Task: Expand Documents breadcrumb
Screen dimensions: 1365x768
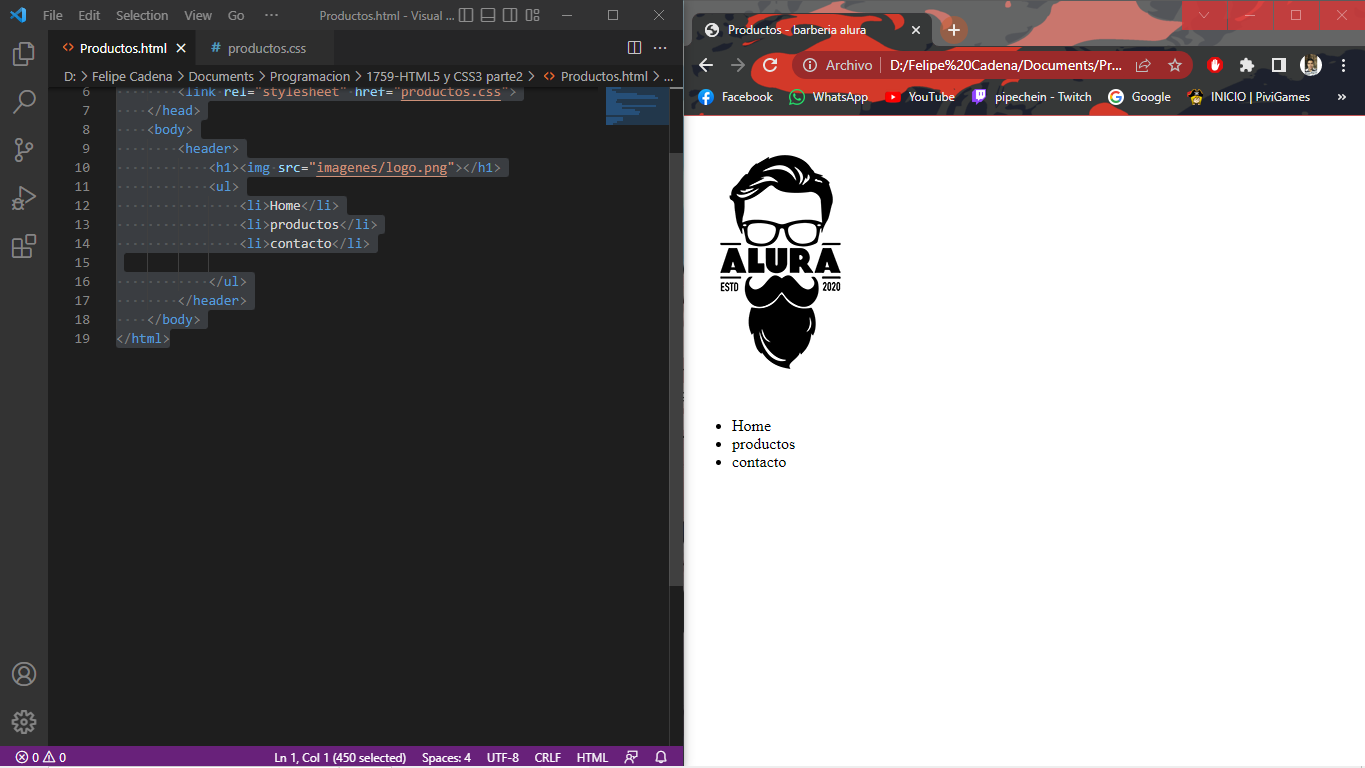Action: pos(221,76)
